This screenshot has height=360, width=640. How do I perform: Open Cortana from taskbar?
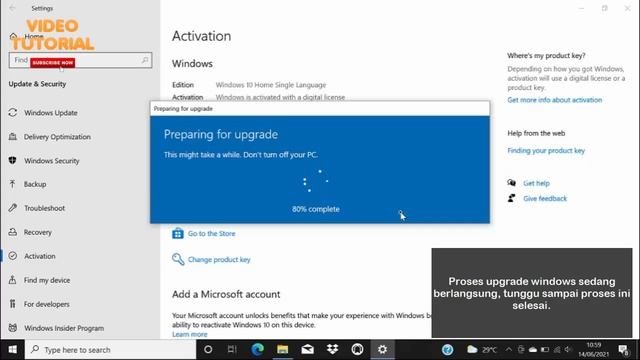(x=208, y=350)
